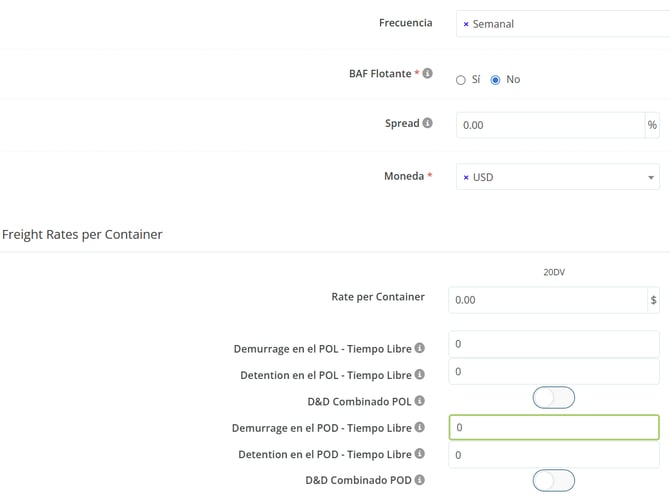Click info icon next to BAF Flotante
This screenshot has width=670, height=499.
point(428,74)
